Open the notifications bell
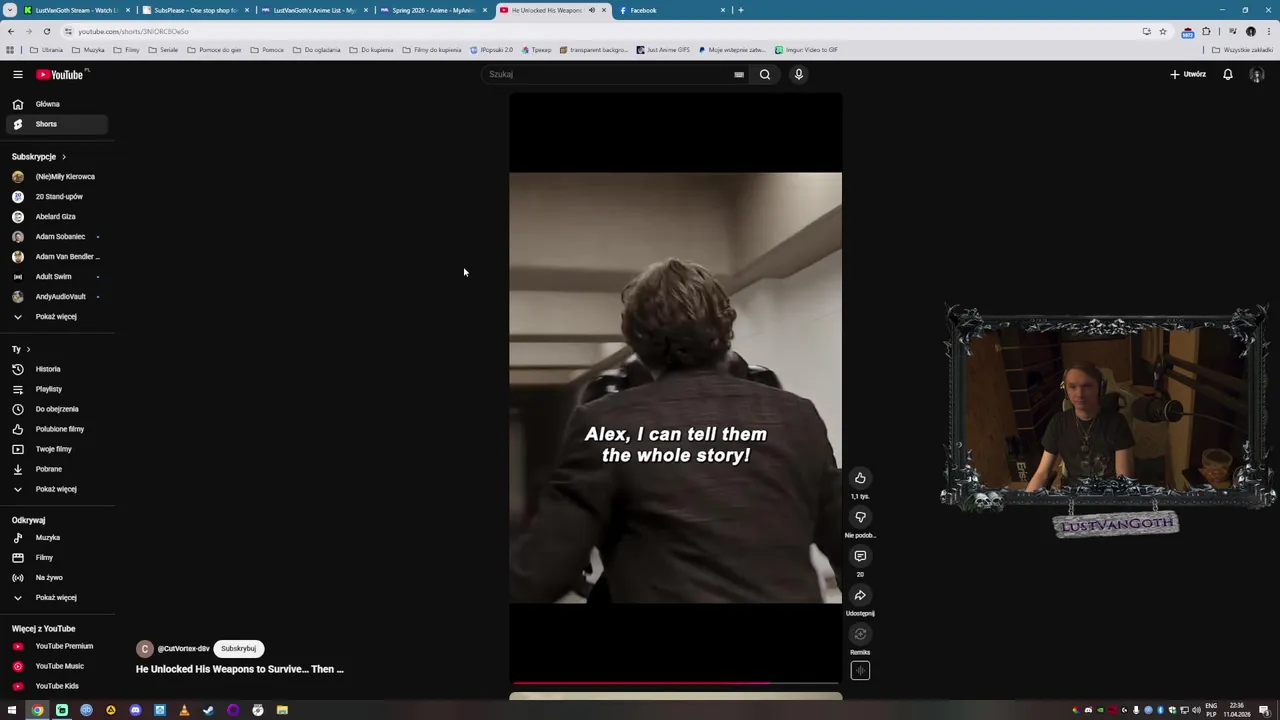The height and width of the screenshot is (720, 1280). pyautogui.click(x=1227, y=74)
